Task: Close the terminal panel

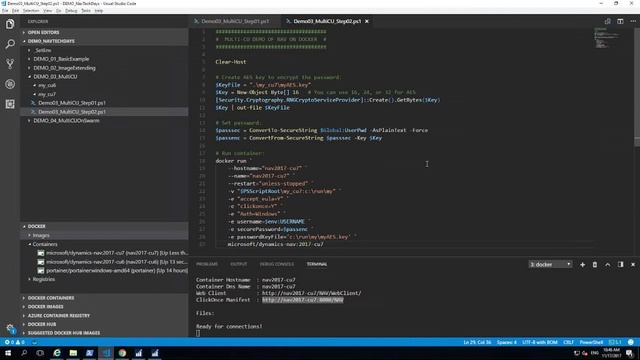Action: 633,264
